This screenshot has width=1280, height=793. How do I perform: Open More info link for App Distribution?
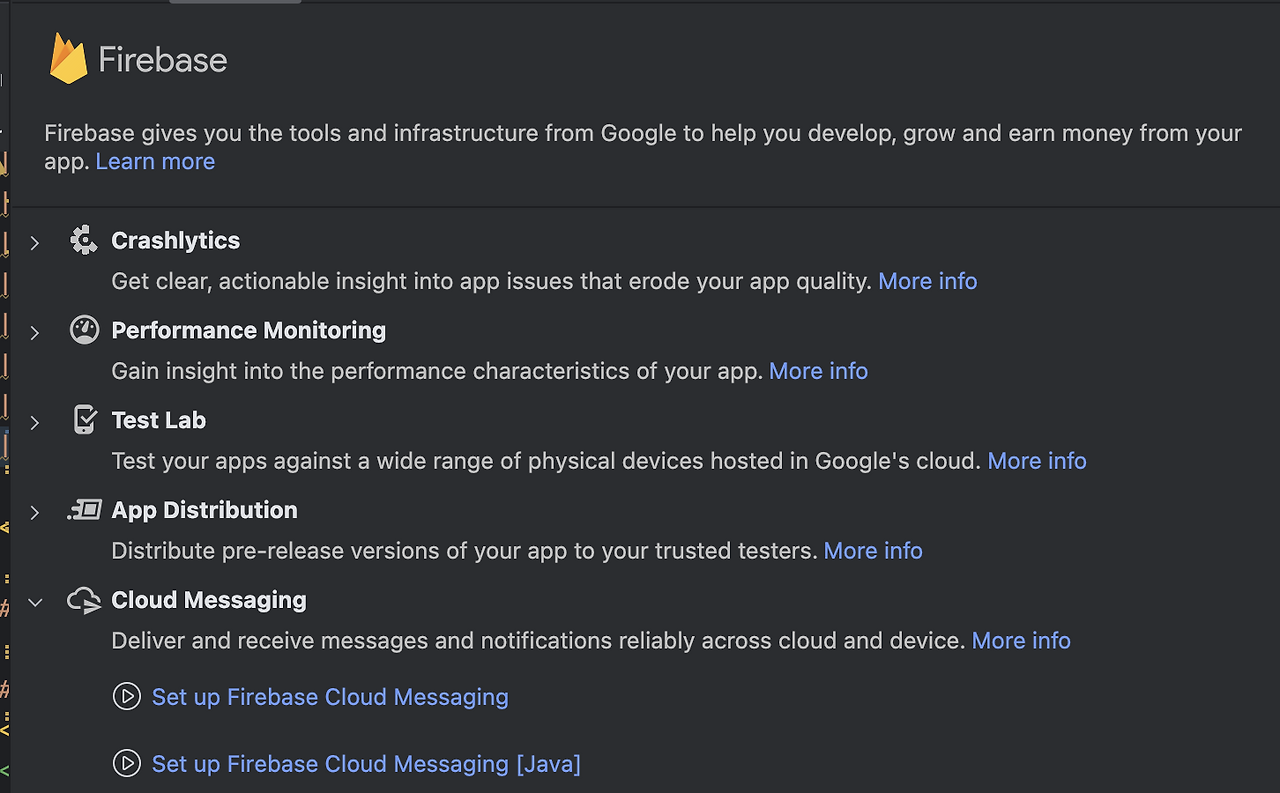(x=873, y=551)
